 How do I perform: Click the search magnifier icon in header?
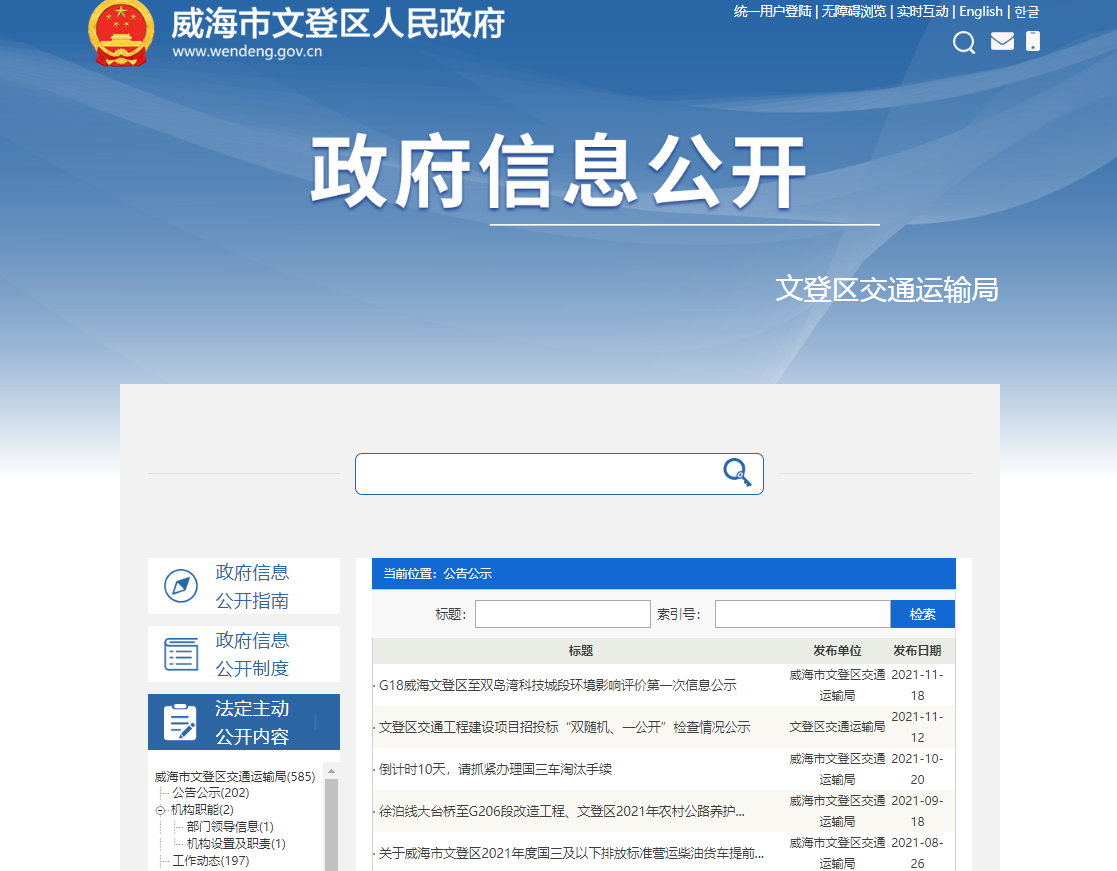coord(963,42)
